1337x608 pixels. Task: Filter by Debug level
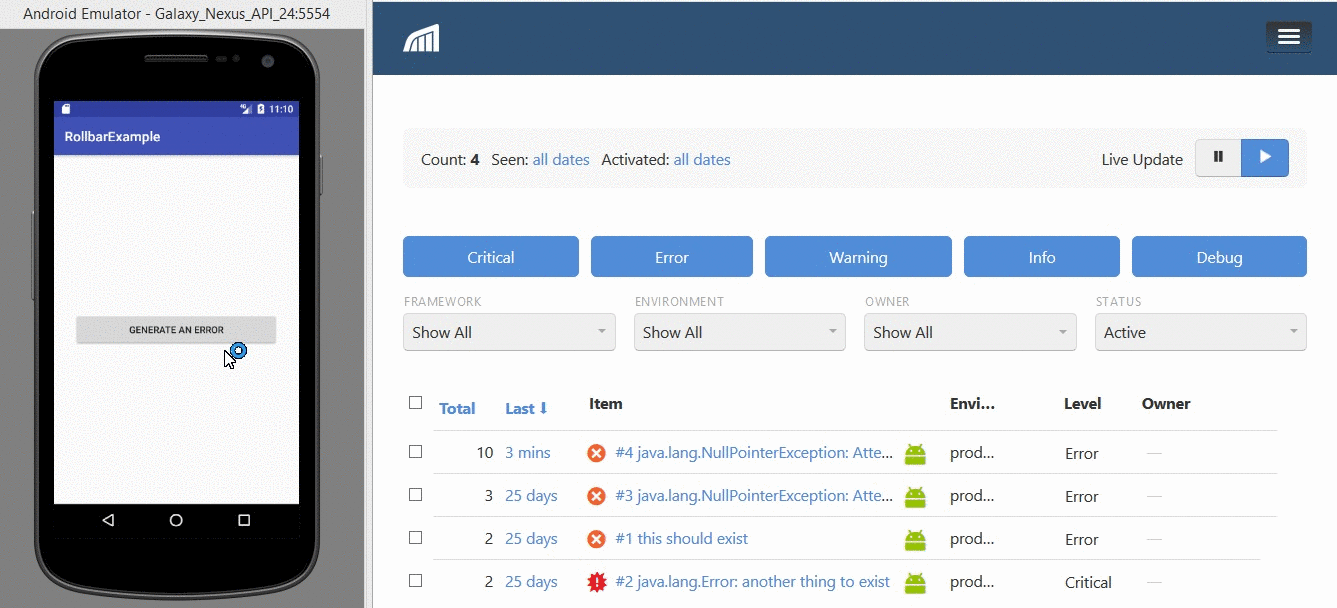tap(1219, 257)
